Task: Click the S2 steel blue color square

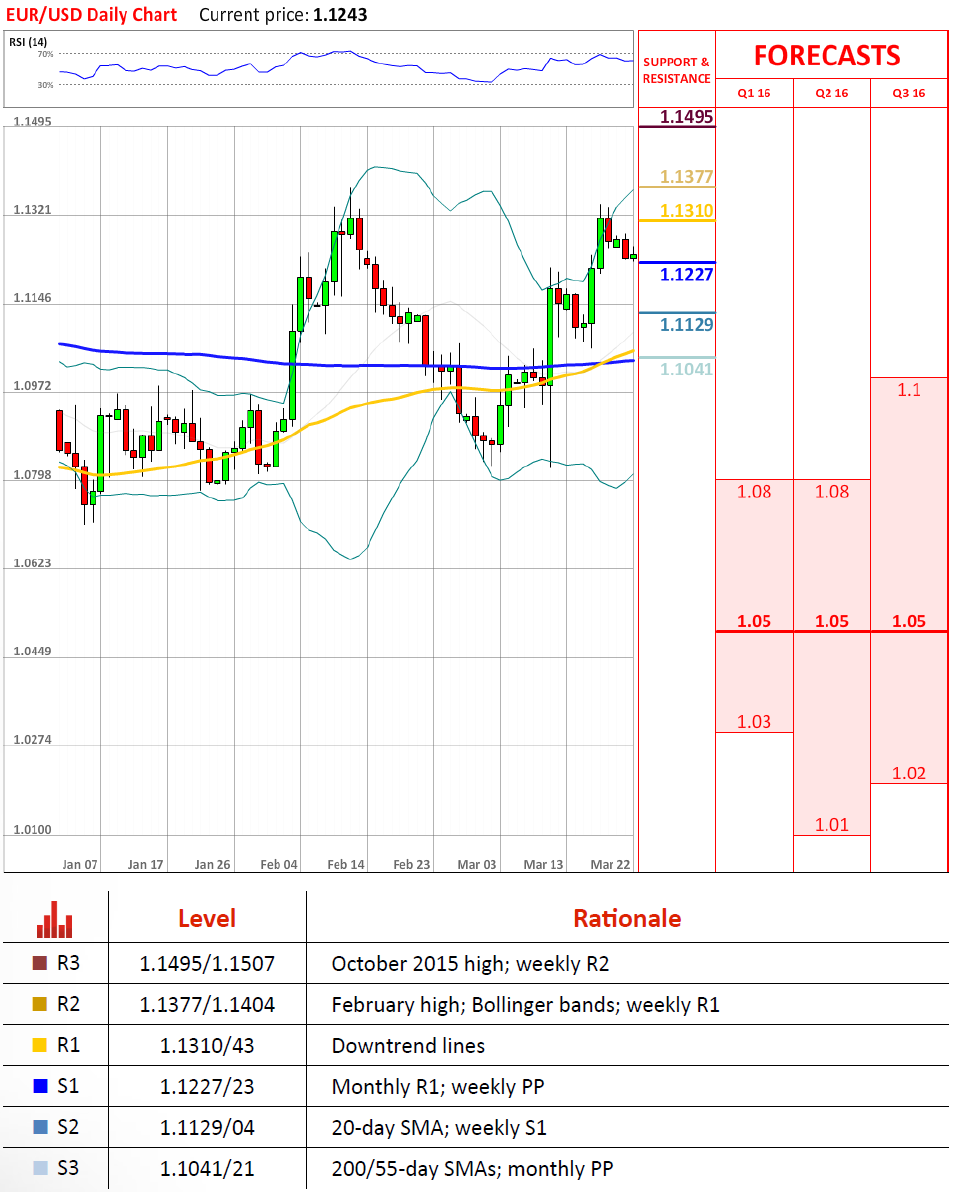Action: [40, 1127]
